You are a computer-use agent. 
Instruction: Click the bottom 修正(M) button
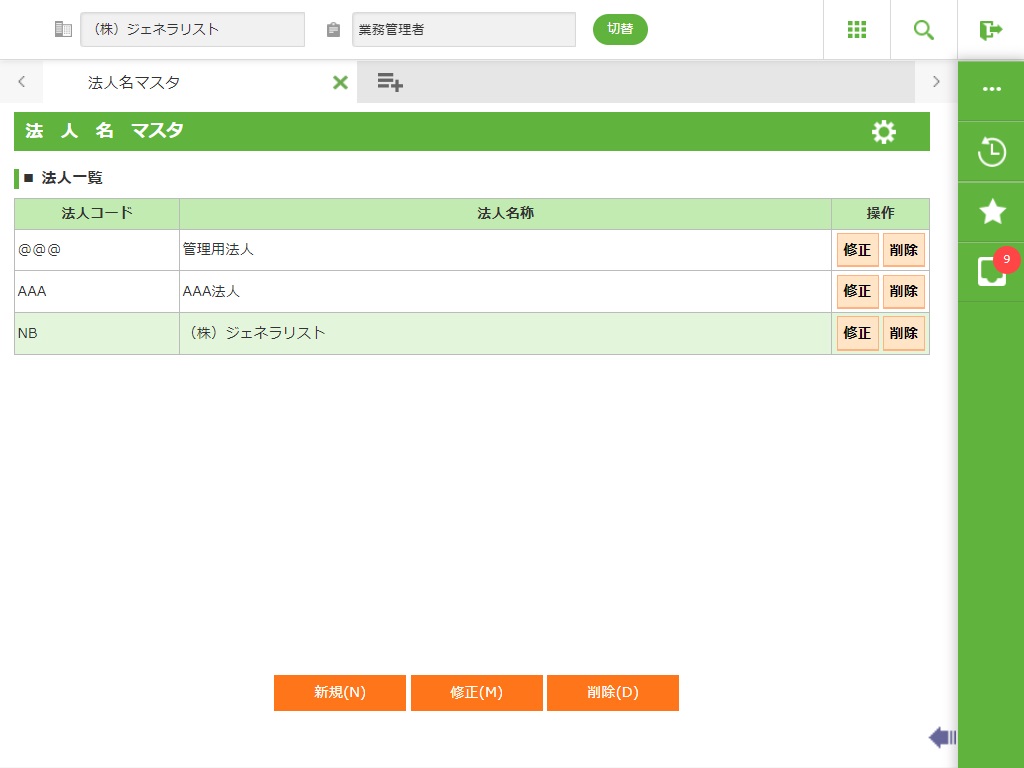pos(477,693)
